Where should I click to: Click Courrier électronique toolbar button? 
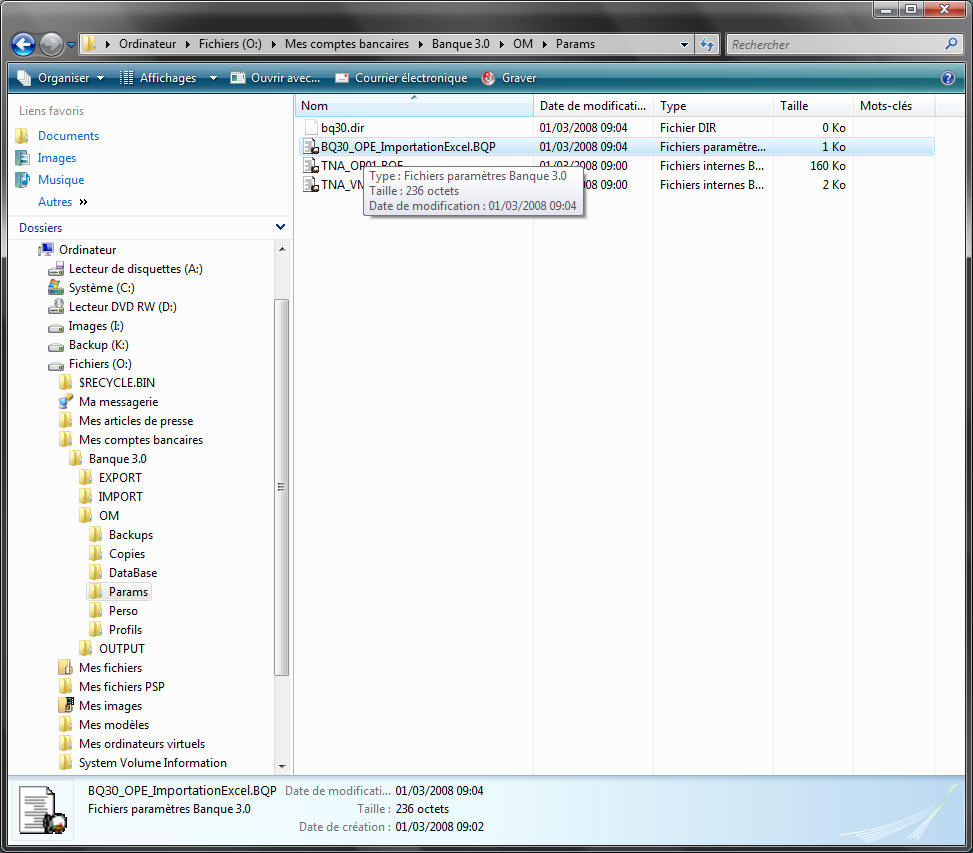(x=401, y=78)
